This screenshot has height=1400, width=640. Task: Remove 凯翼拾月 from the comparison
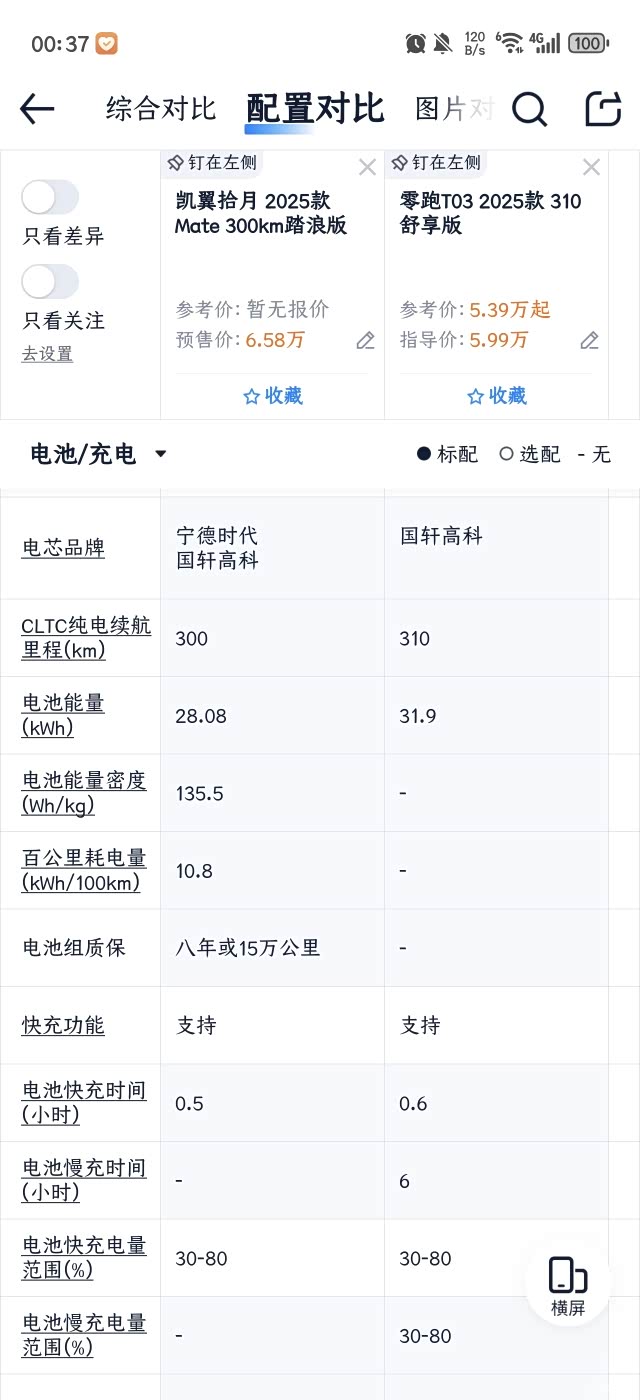coord(367,167)
